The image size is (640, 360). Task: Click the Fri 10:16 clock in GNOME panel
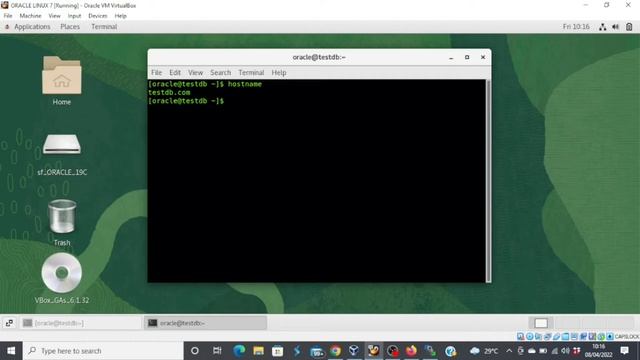(x=576, y=27)
